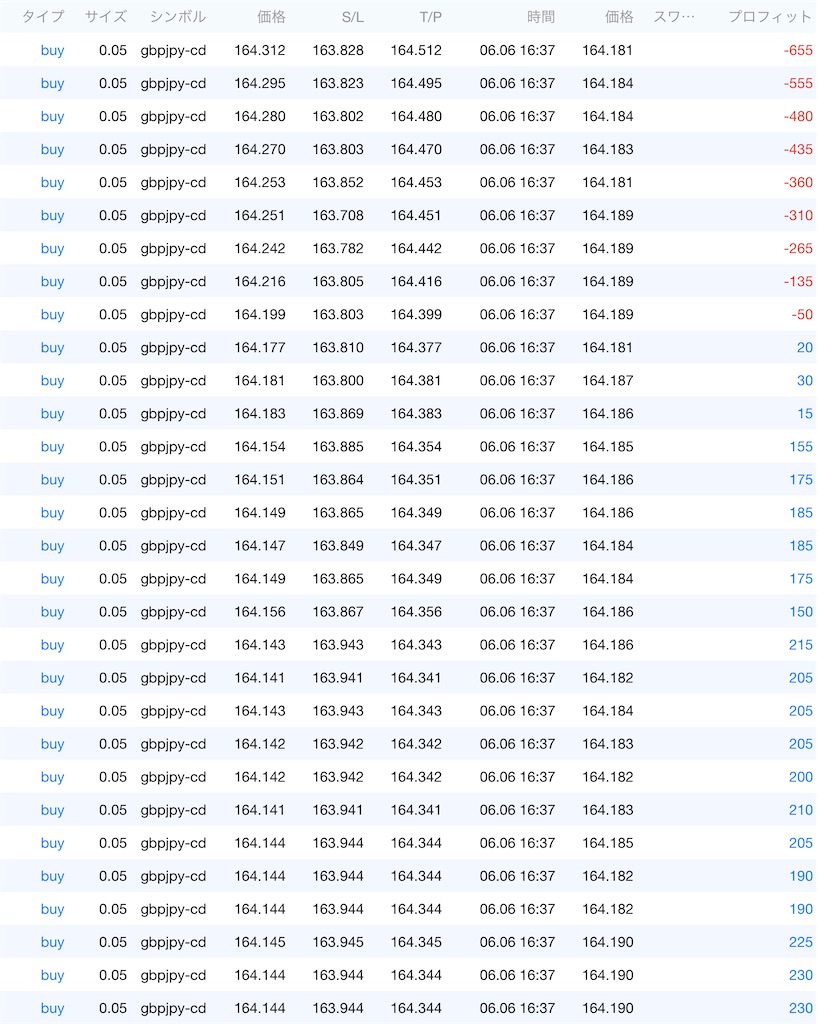
Task: Select the -50 profit value
Action: [x=802, y=315]
